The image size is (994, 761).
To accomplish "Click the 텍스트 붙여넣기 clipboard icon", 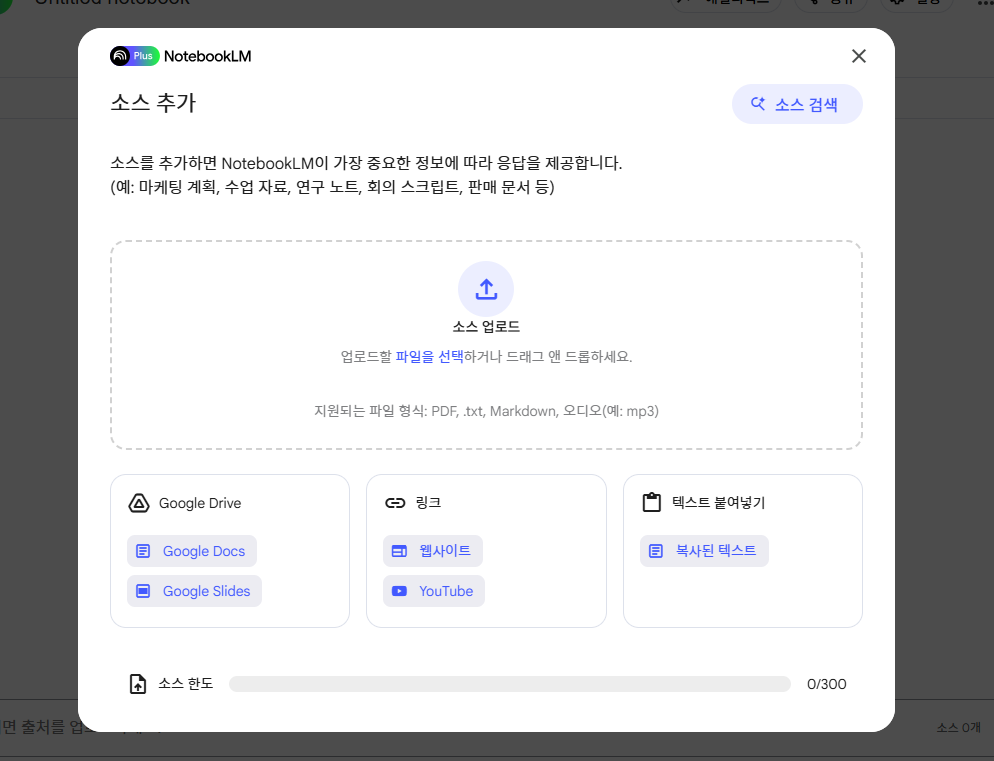I will (x=652, y=503).
